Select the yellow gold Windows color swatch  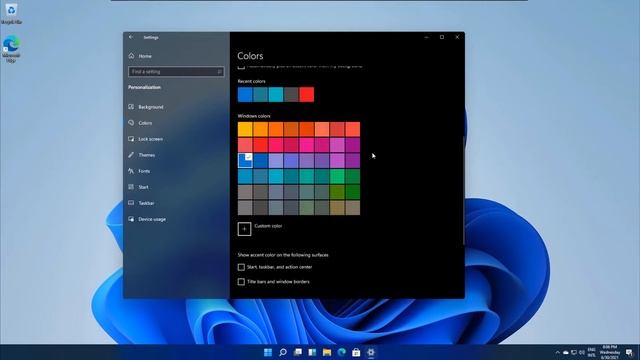click(x=245, y=129)
